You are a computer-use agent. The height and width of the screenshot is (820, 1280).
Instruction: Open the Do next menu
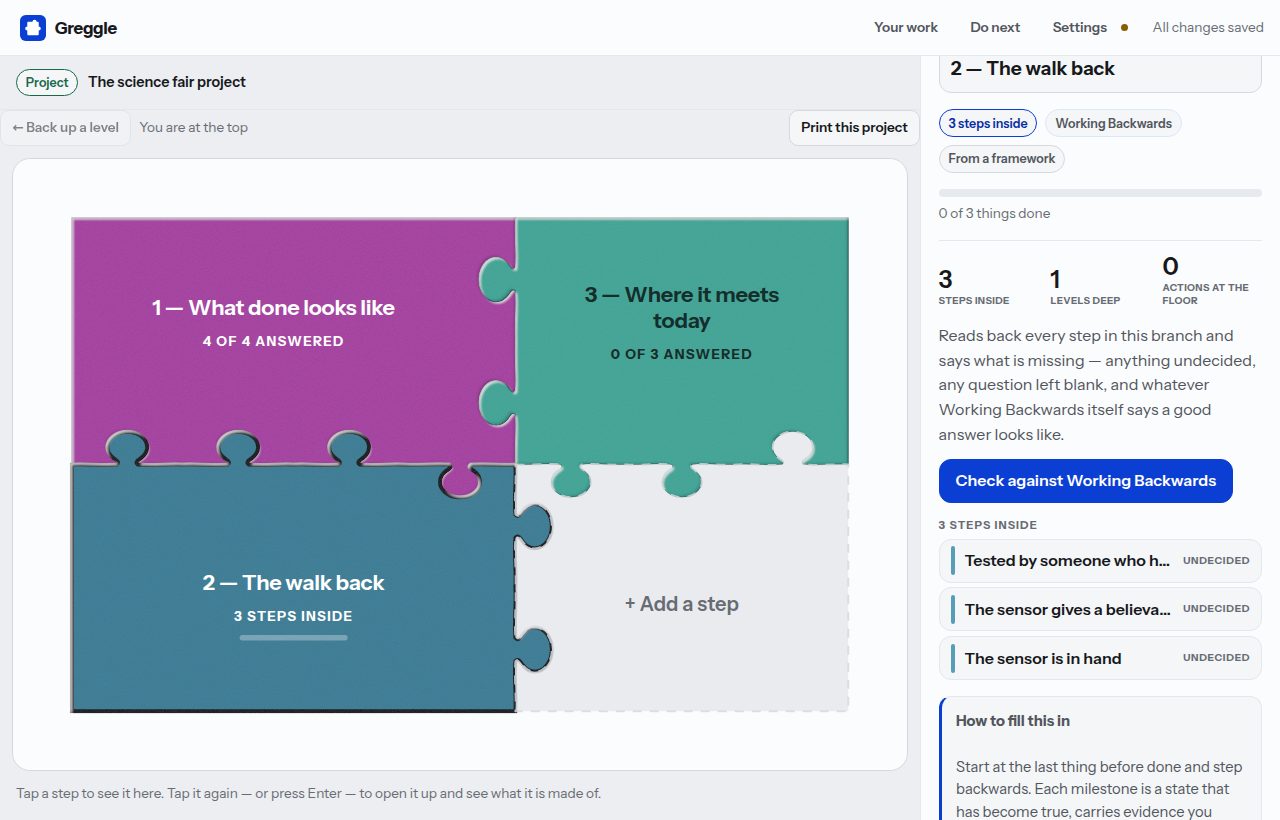click(995, 28)
